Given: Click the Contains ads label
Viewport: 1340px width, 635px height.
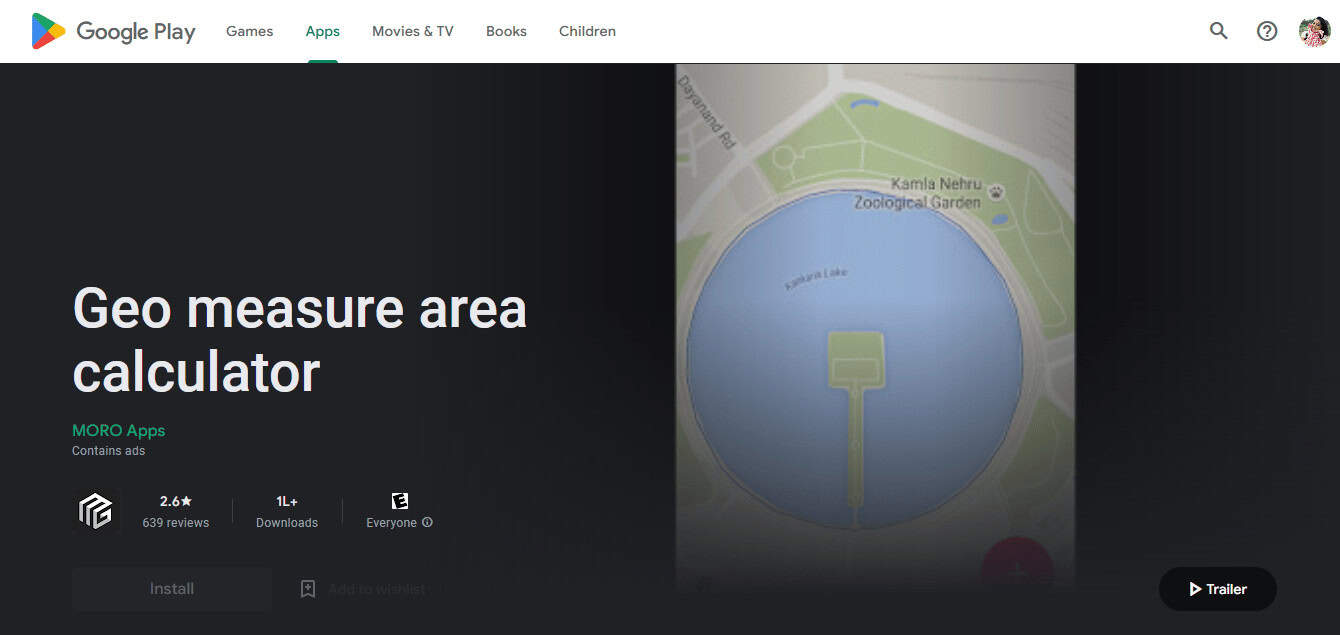Looking at the screenshot, I should click(x=108, y=451).
